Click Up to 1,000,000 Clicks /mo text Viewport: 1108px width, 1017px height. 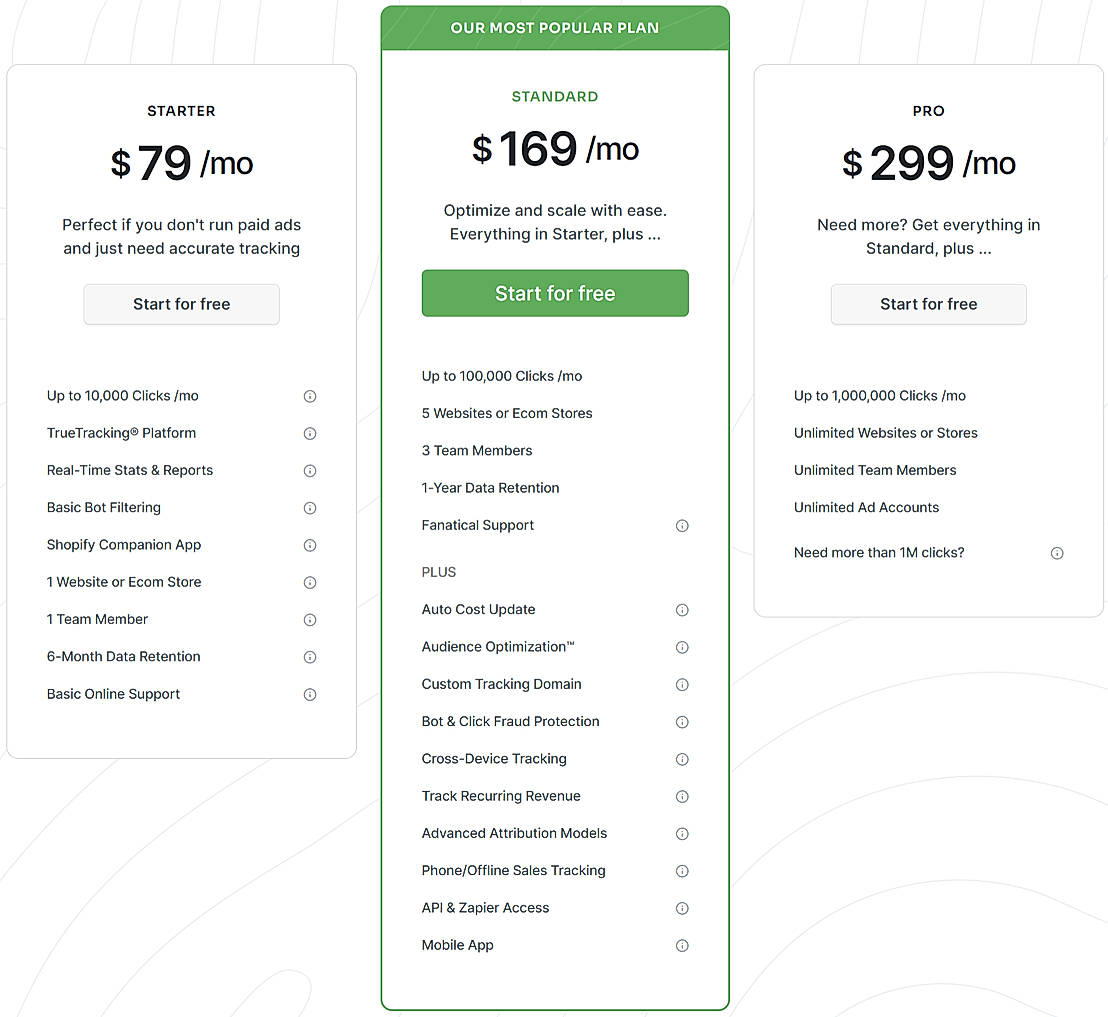tap(880, 396)
